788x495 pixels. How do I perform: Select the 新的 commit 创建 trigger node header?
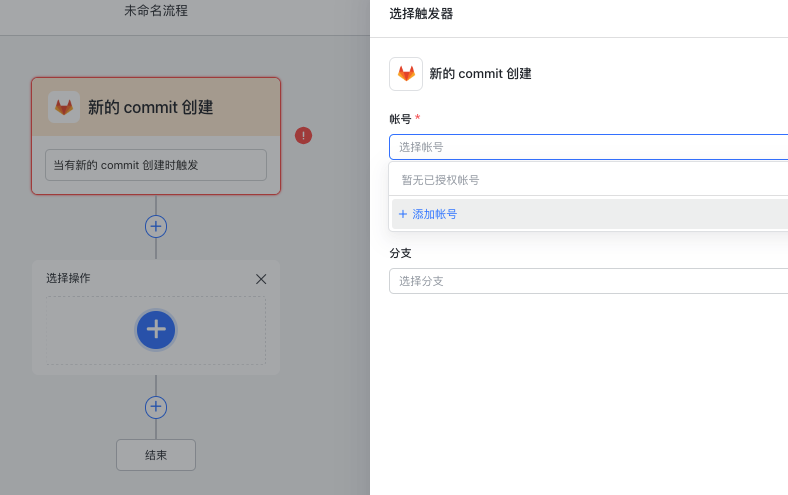coord(156,107)
